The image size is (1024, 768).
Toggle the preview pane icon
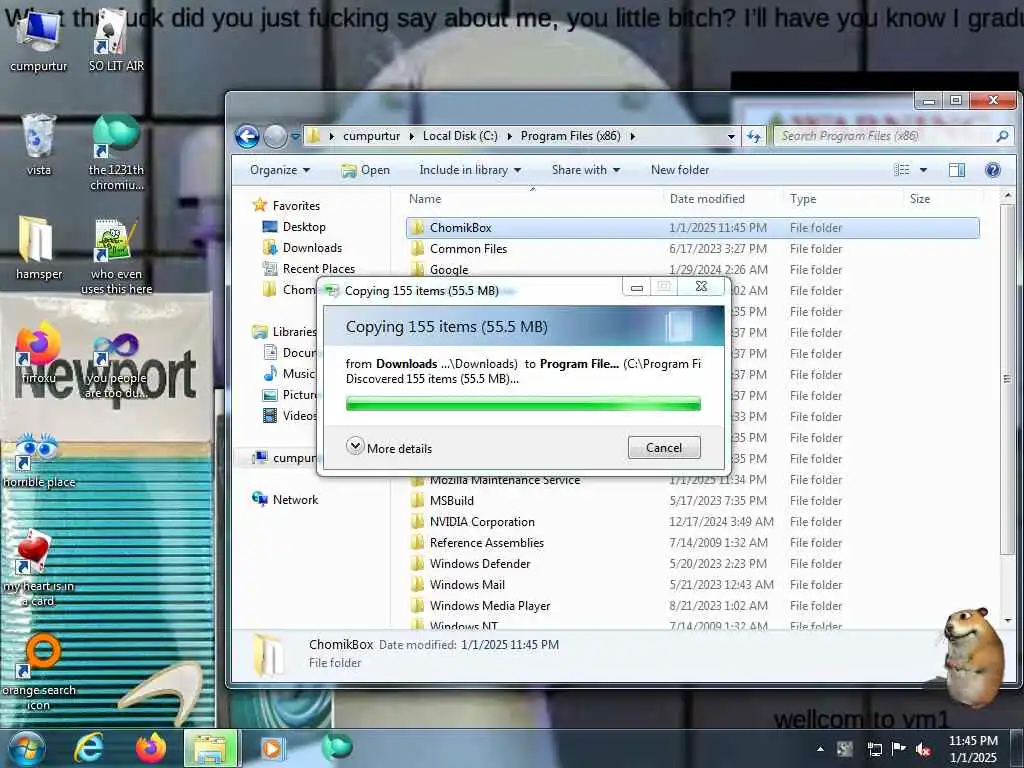(957, 170)
